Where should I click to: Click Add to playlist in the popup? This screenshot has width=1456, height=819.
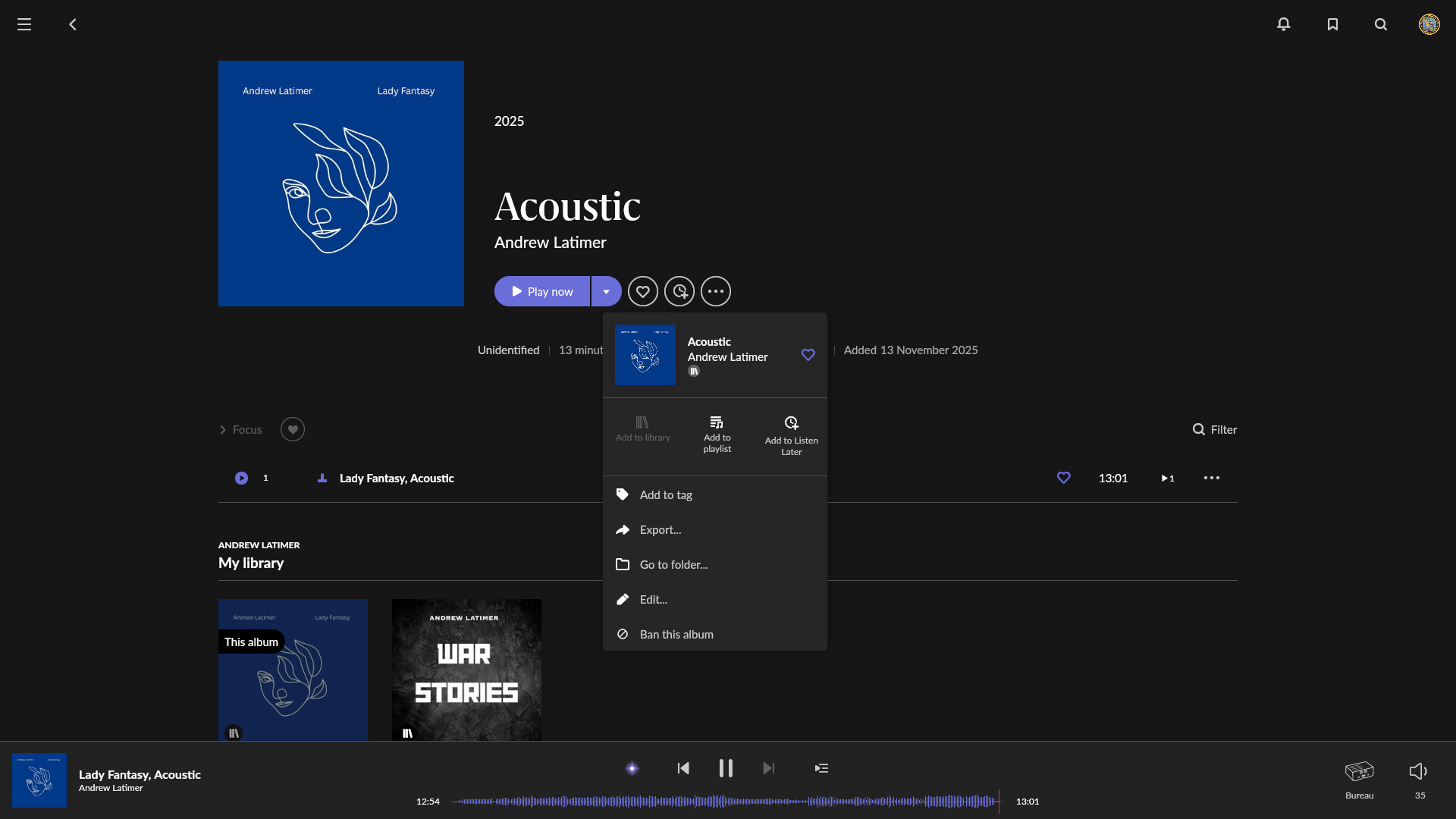[x=717, y=434]
